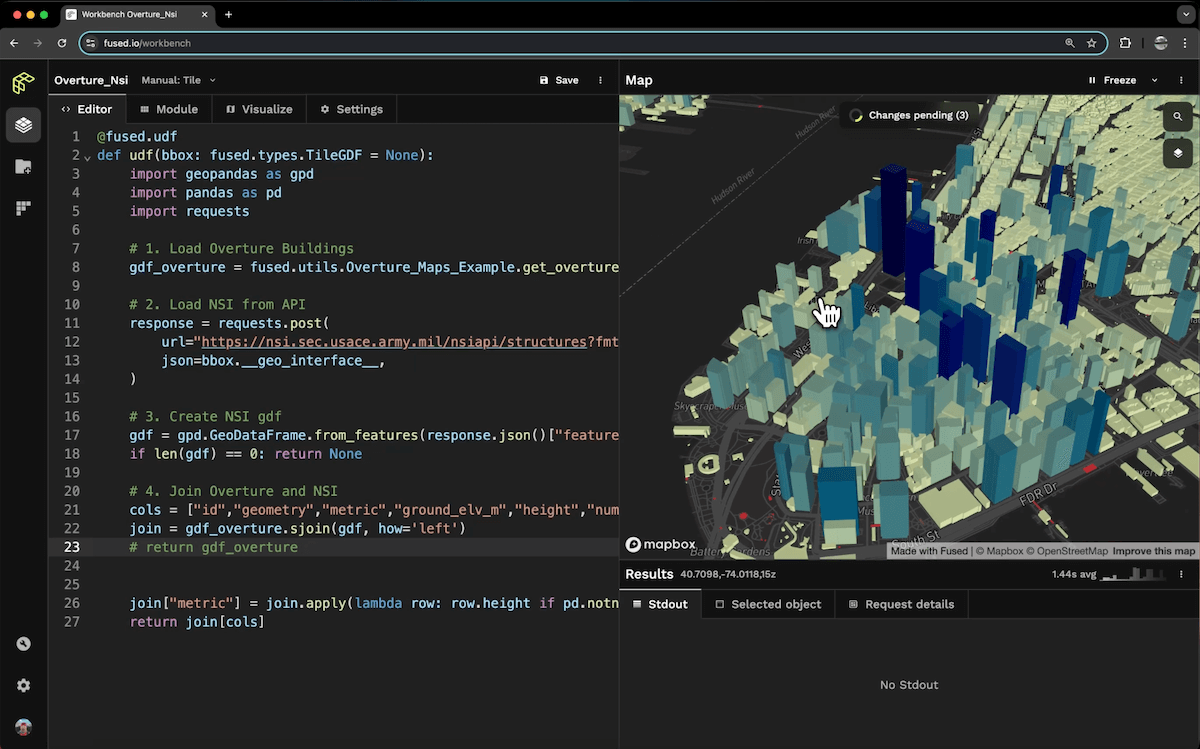Image resolution: width=1200 pixels, height=749 pixels.
Task: Open Map panel kebab menu
Action: point(1181,80)
